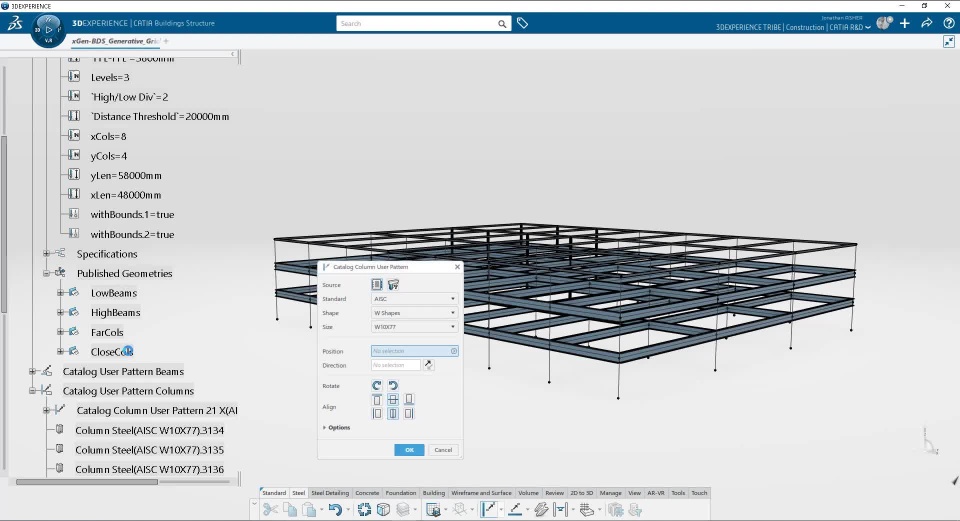The image size is (960, 521).
Task: Open the Undo history dropdown arrow
Action: click(348, 510)
